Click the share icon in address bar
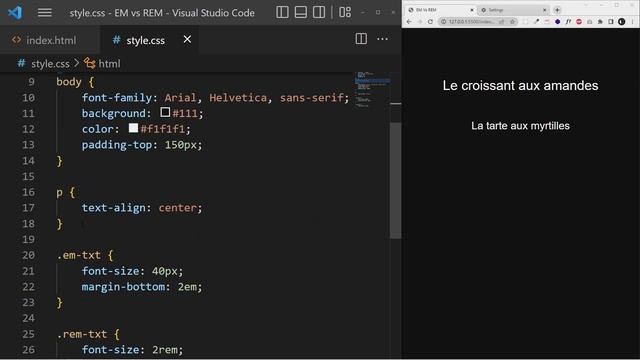 (x=501, y=22)
